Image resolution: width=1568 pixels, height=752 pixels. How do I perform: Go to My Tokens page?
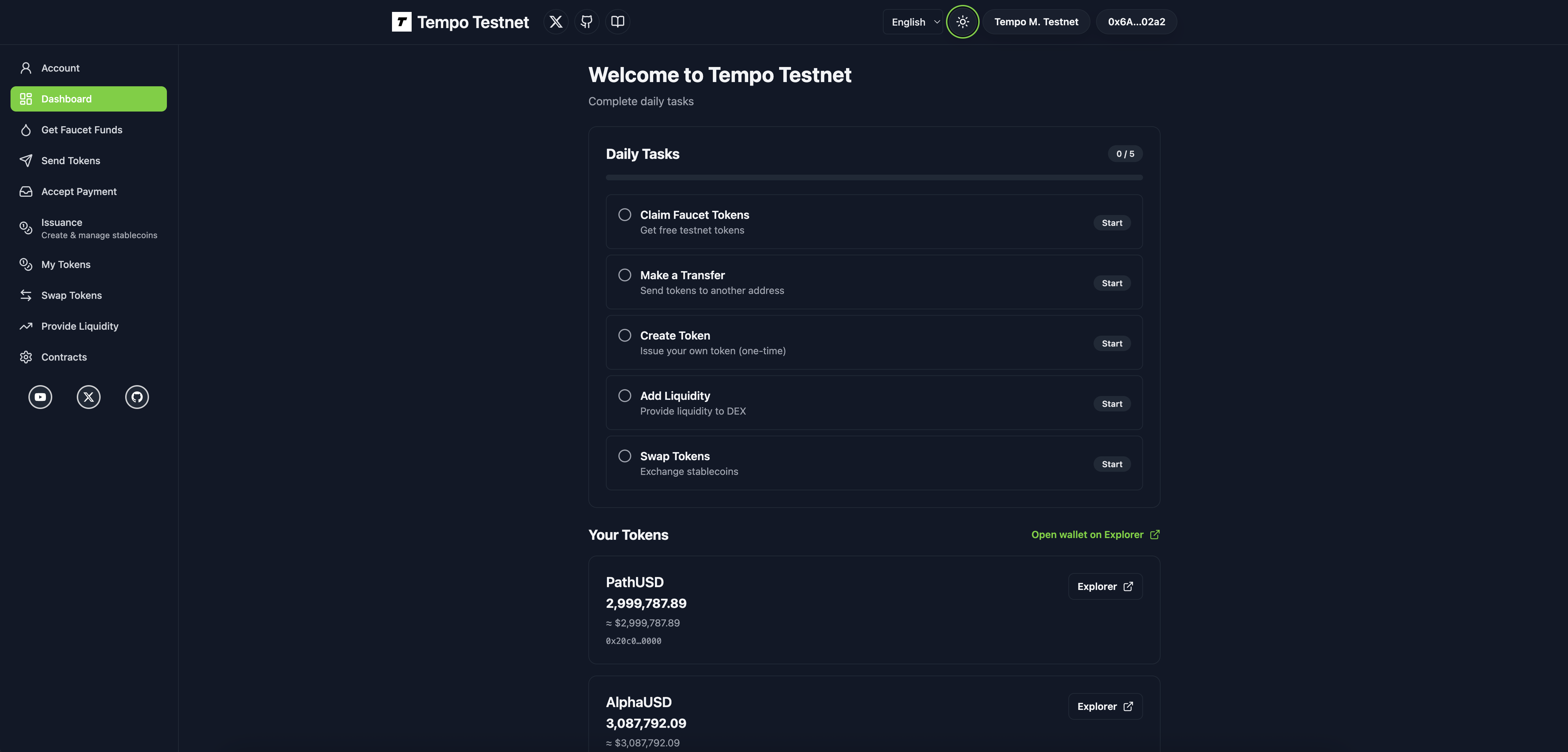(x=88, y=264)
